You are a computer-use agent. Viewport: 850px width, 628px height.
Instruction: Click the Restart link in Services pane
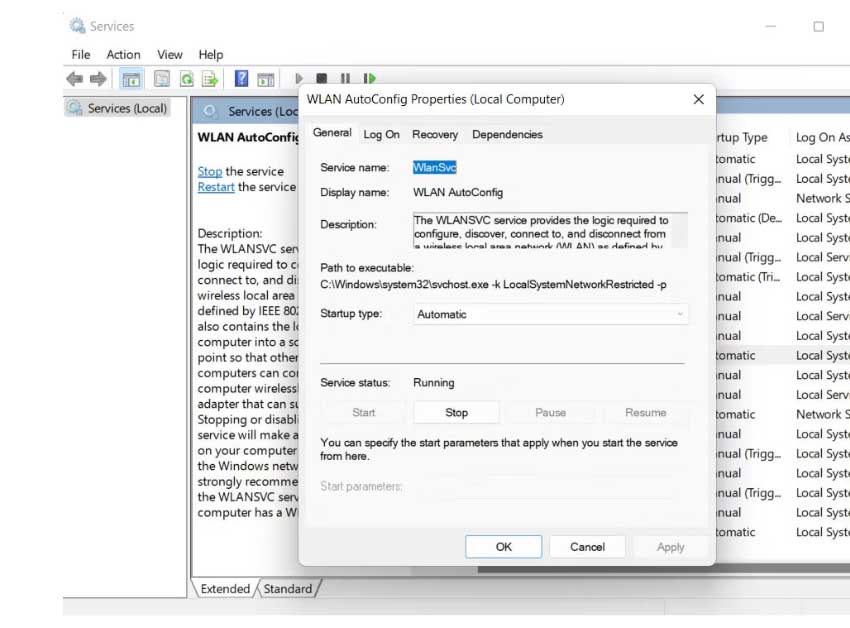point(216,187)
